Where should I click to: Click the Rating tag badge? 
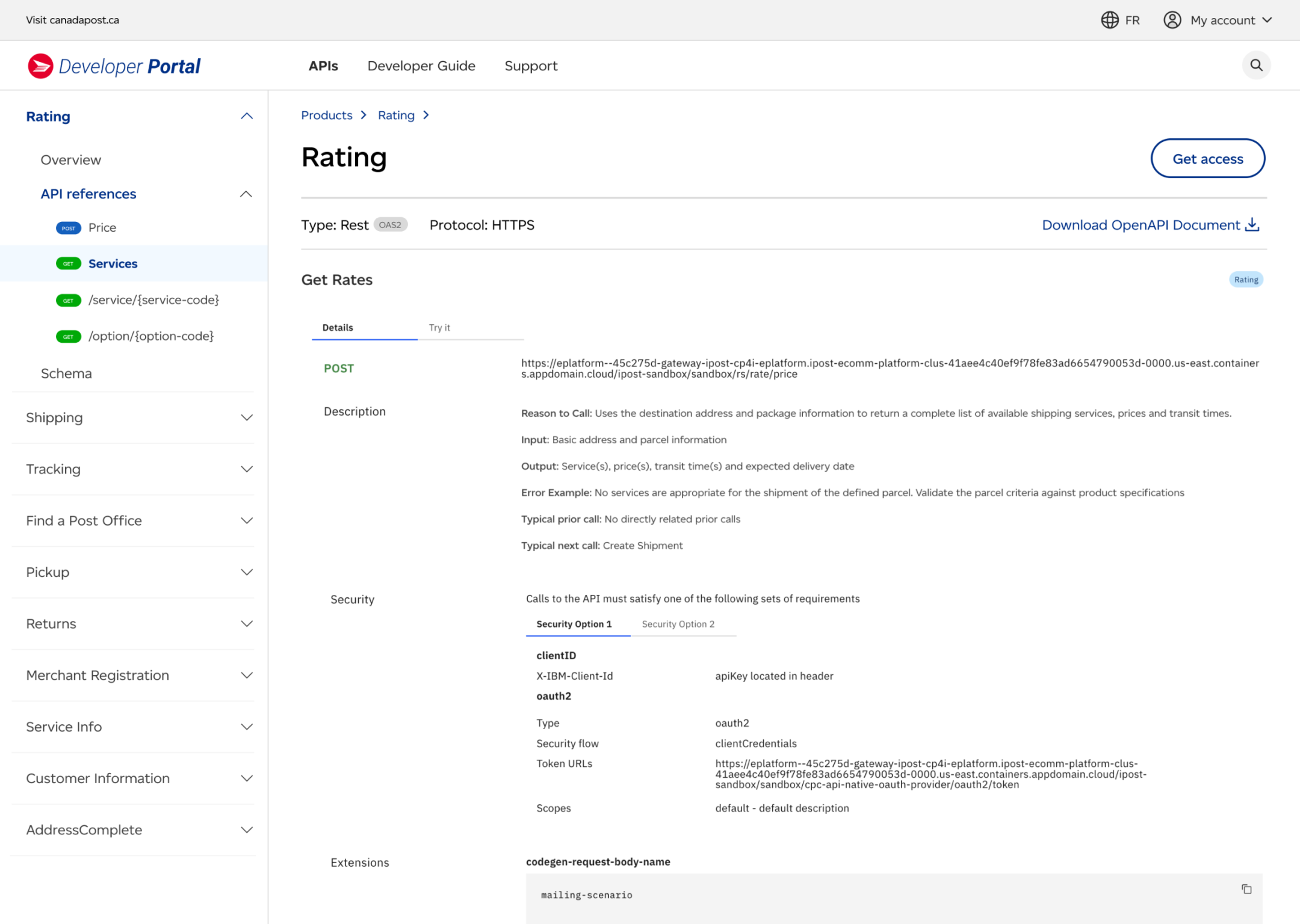tap(1246, 279)
